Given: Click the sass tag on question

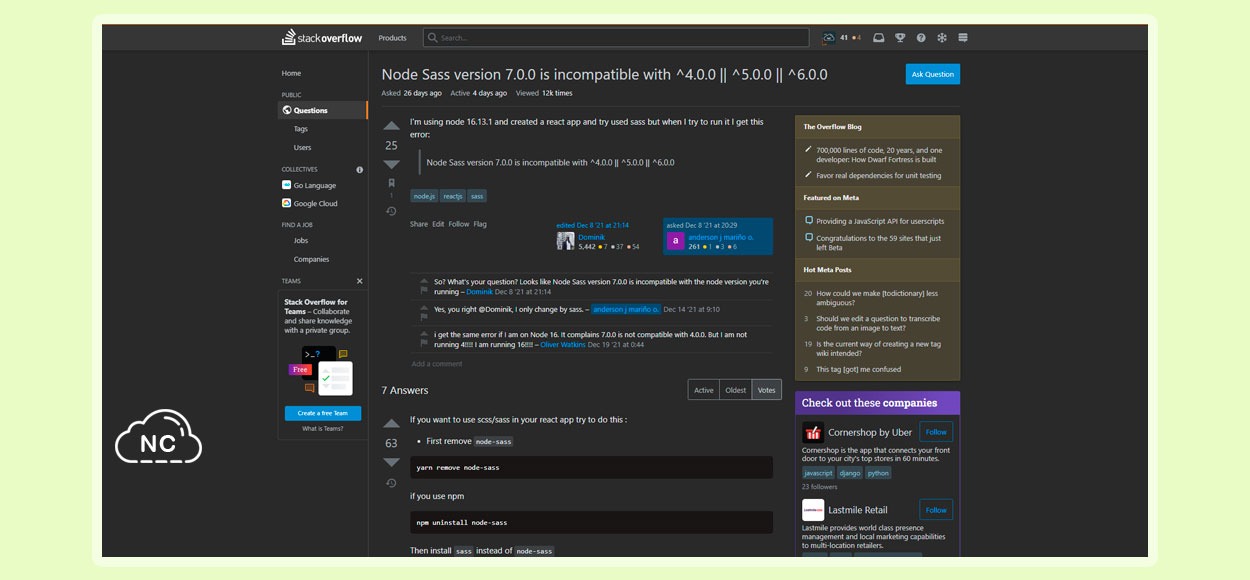Looking at the screenshot, I should pos(477,196).
